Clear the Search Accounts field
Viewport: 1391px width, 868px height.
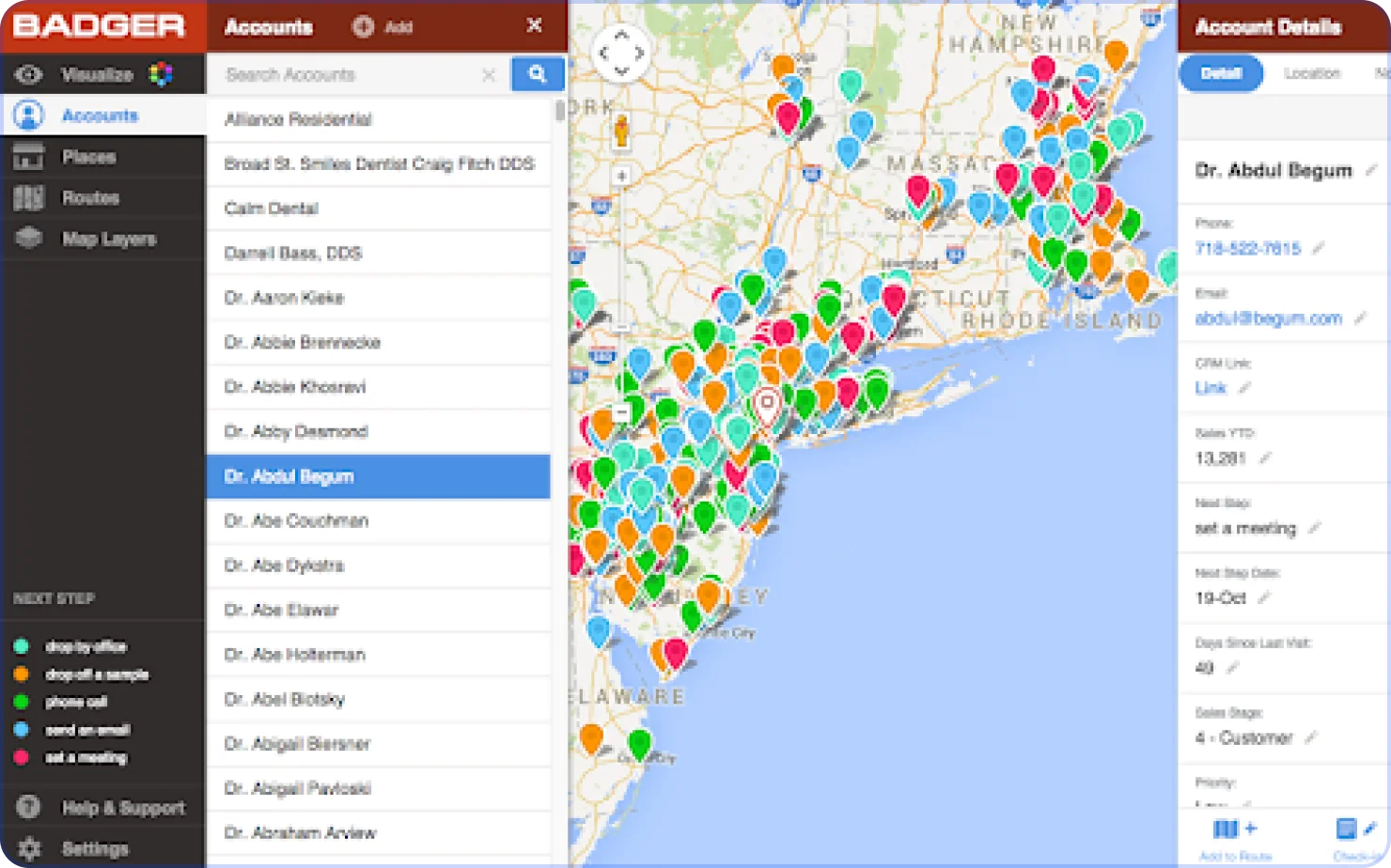pyautogui.click(x=489, y=74)
